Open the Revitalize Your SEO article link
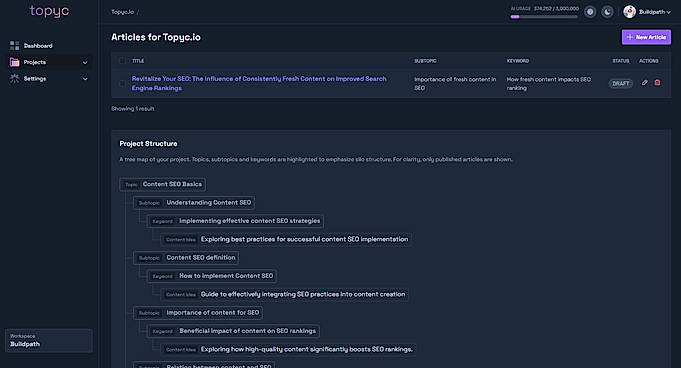This screenshot has height=368, width=681. point(259,83)
